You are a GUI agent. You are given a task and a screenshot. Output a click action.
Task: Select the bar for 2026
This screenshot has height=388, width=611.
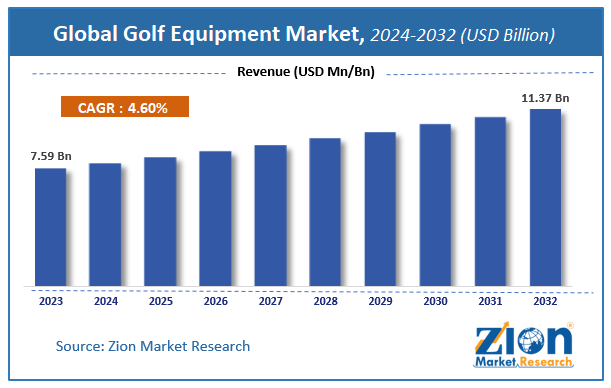215,219
